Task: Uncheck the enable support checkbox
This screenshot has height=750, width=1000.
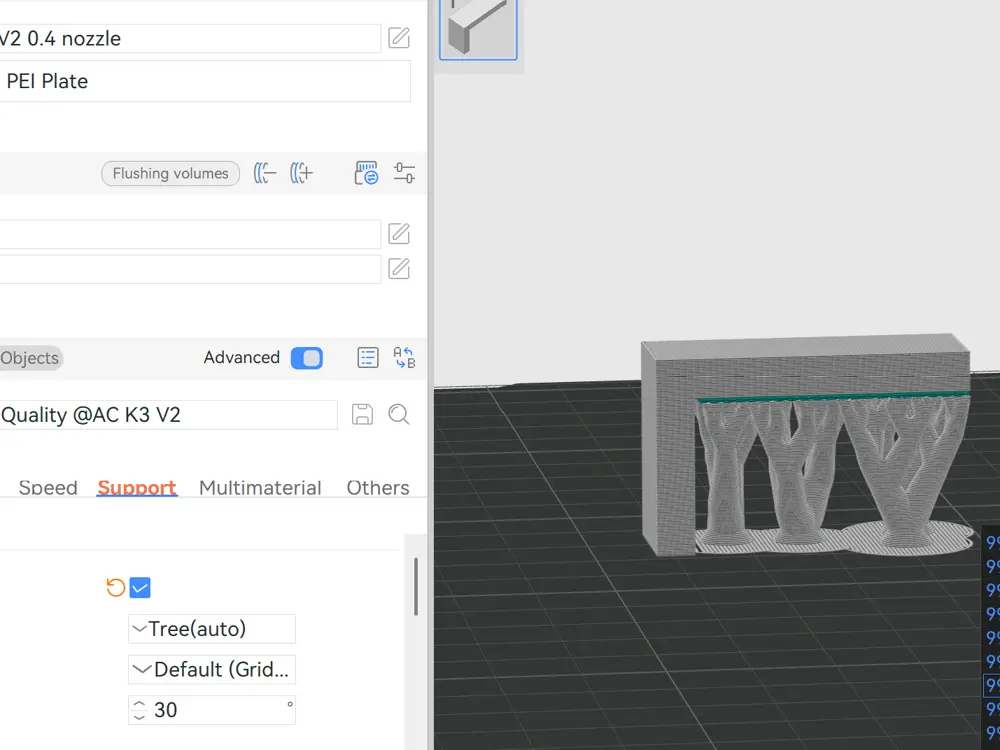Action: (x=140, y=587)
